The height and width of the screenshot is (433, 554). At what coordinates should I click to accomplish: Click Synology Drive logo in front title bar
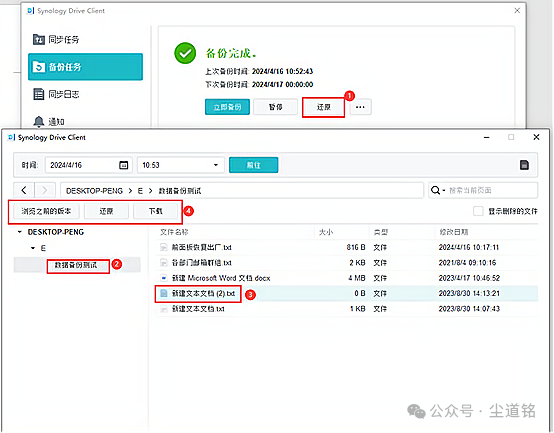tap(11, 137)
